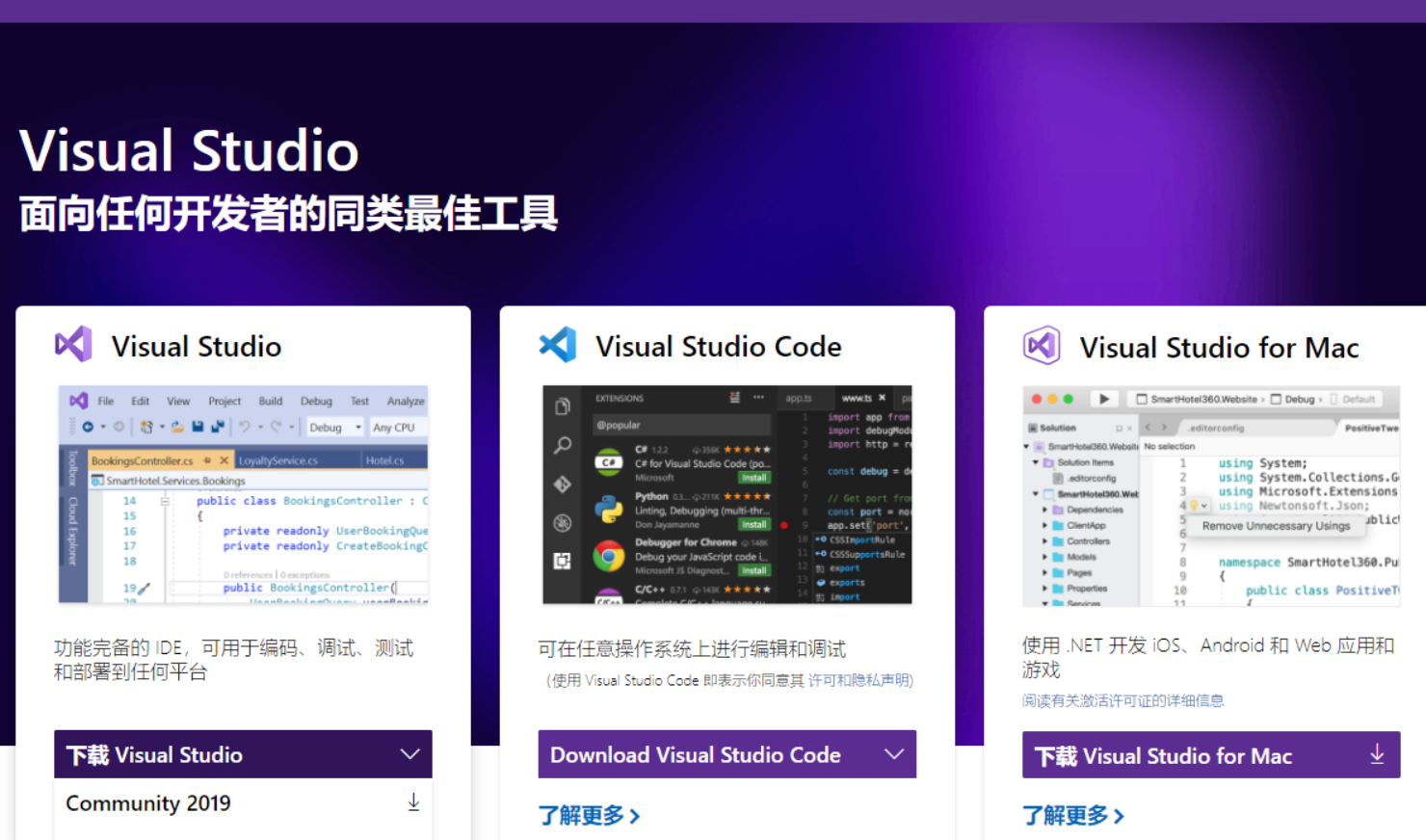
Task: Open the 许可和隐私声明 link
Action: (x=858, y=680)
